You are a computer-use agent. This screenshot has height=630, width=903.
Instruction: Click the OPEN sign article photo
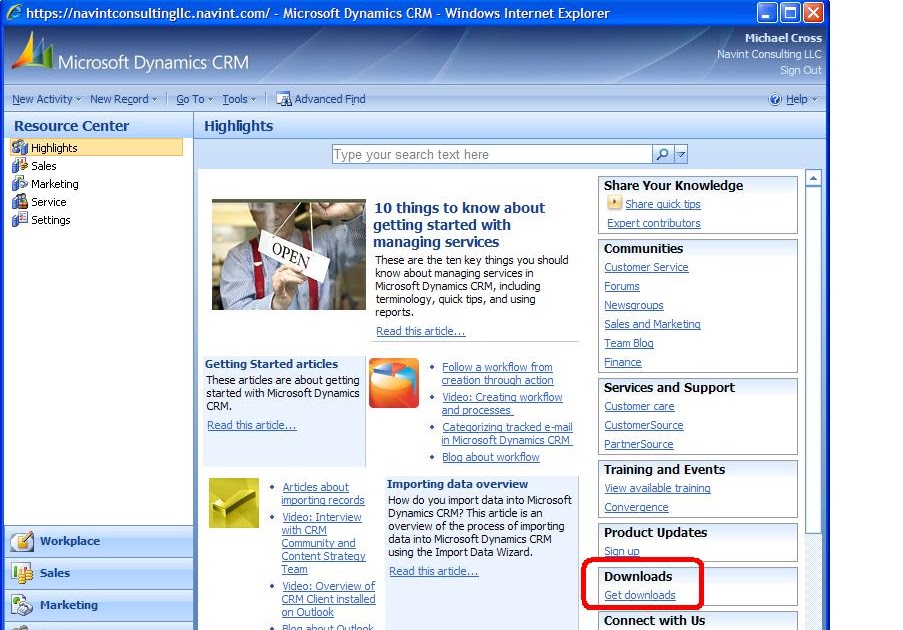point(289,255)
